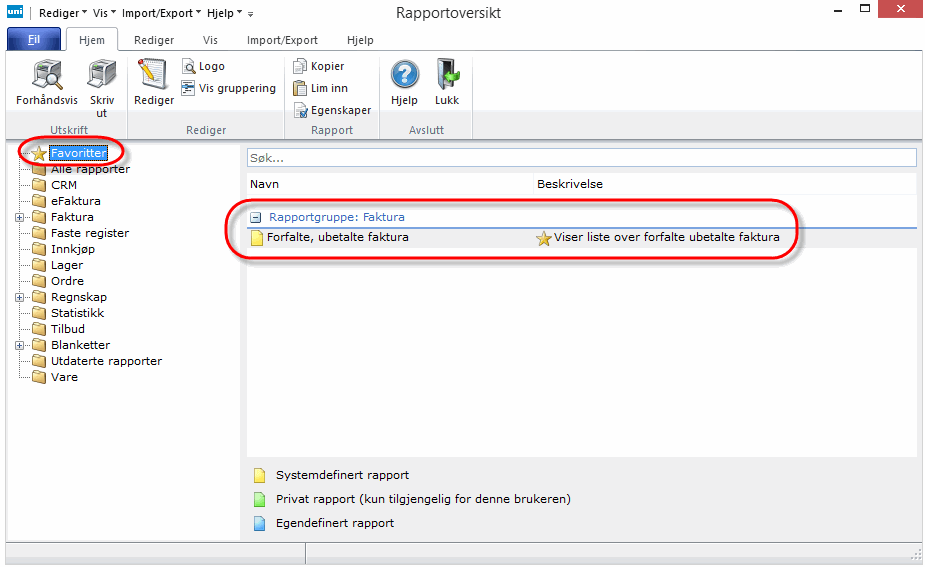Image resolution: width=925 pixels, height=567 pixels.
Task: Open the Logo tool in ribbon
Action: pos(189,66)
